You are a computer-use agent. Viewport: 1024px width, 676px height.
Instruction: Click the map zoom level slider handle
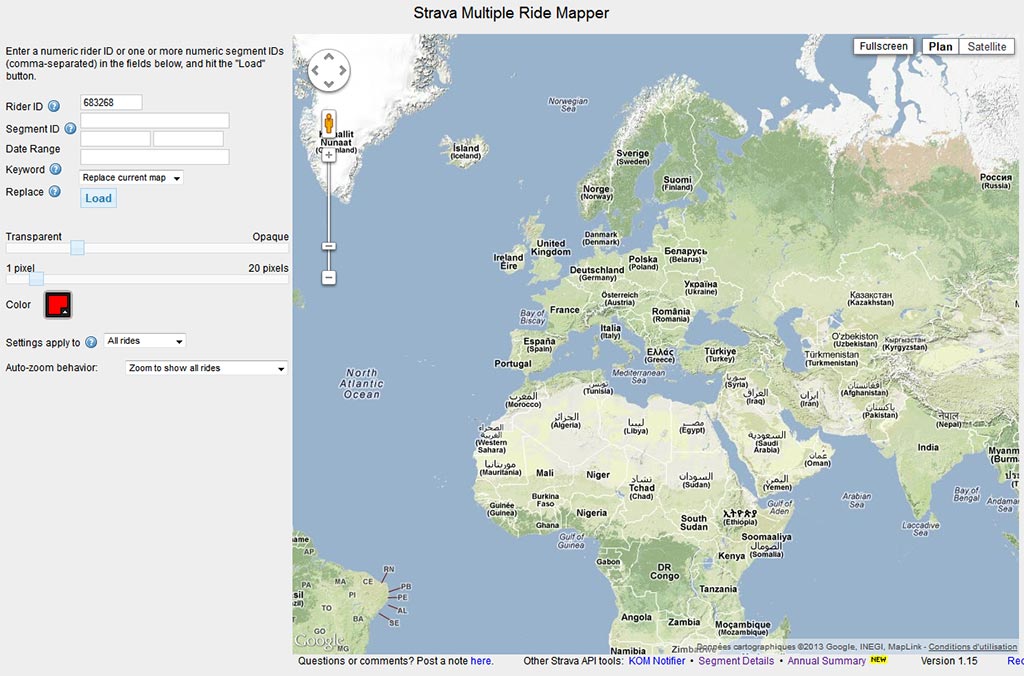328,246
